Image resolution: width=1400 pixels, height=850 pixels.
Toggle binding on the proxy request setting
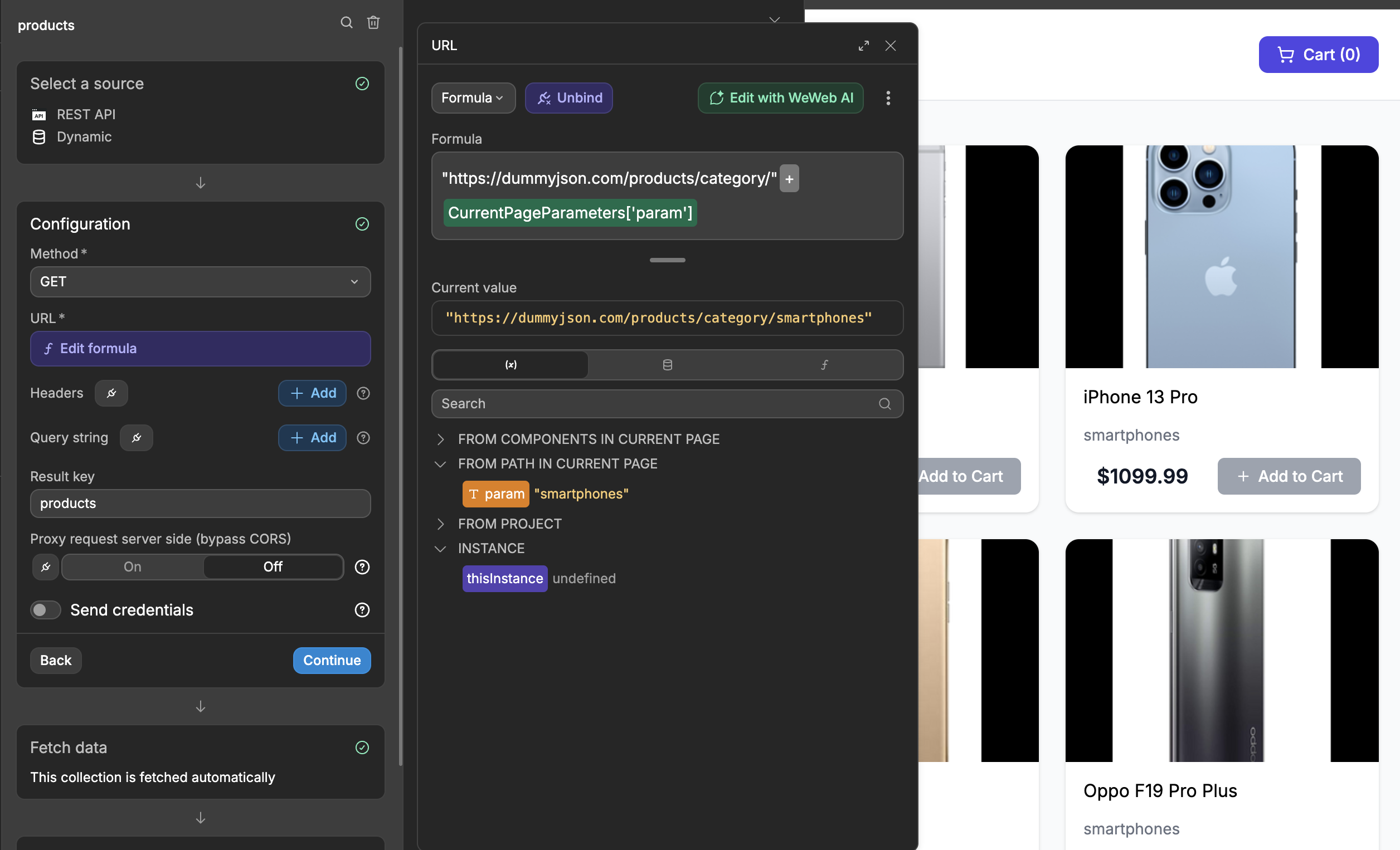click(46, 566)
